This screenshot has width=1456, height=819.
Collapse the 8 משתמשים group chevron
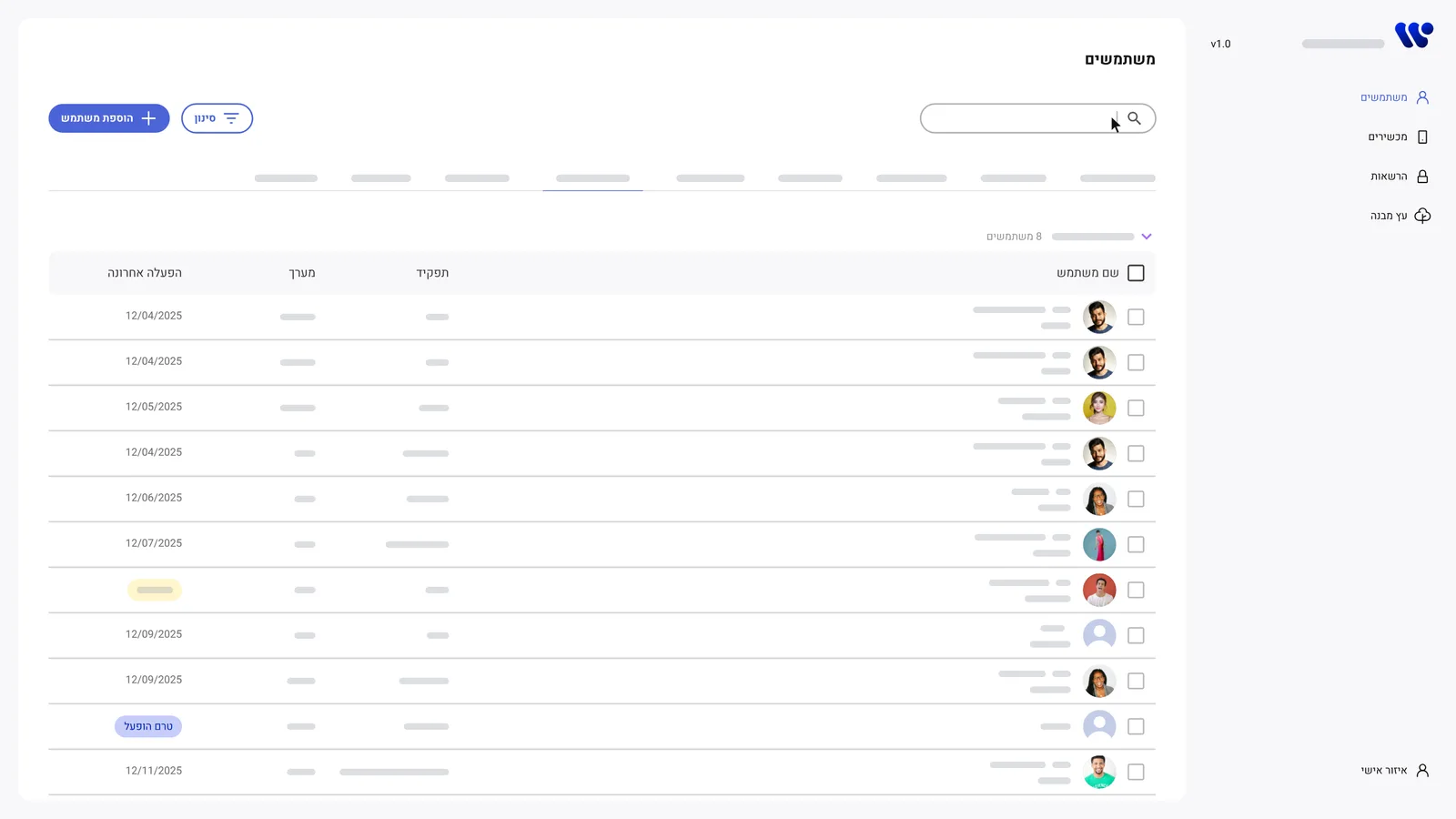1147,237
